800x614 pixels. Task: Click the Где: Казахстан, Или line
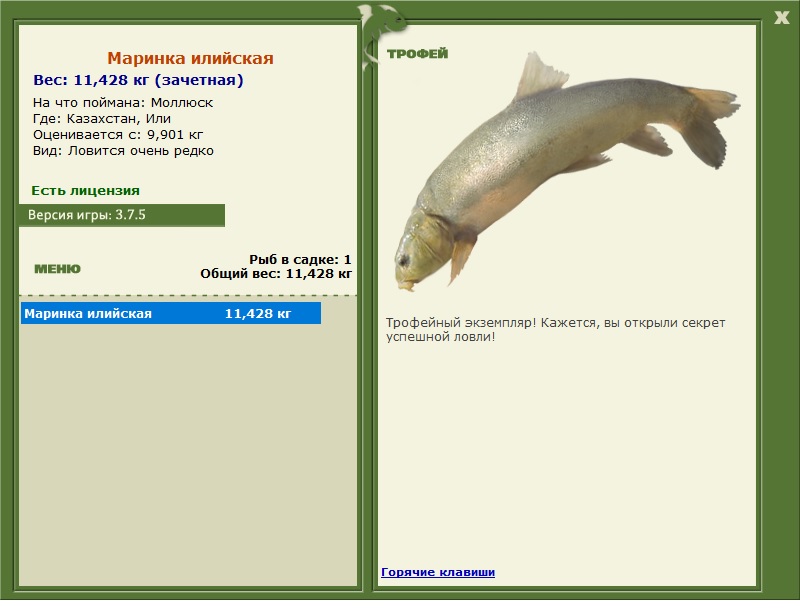(102, 118)
